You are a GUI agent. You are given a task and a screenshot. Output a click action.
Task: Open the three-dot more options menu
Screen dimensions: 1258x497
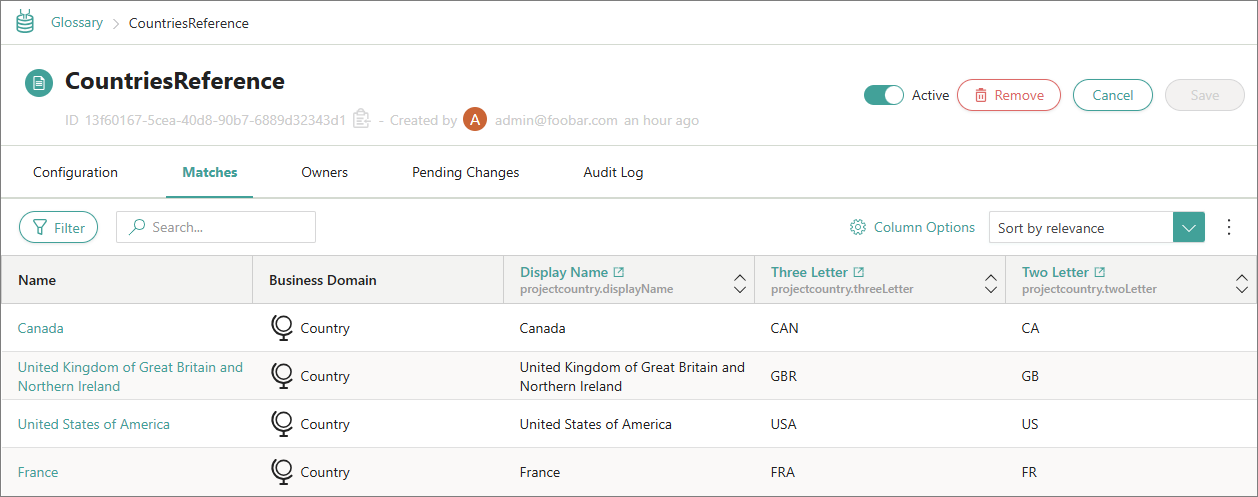(1230, 227)
